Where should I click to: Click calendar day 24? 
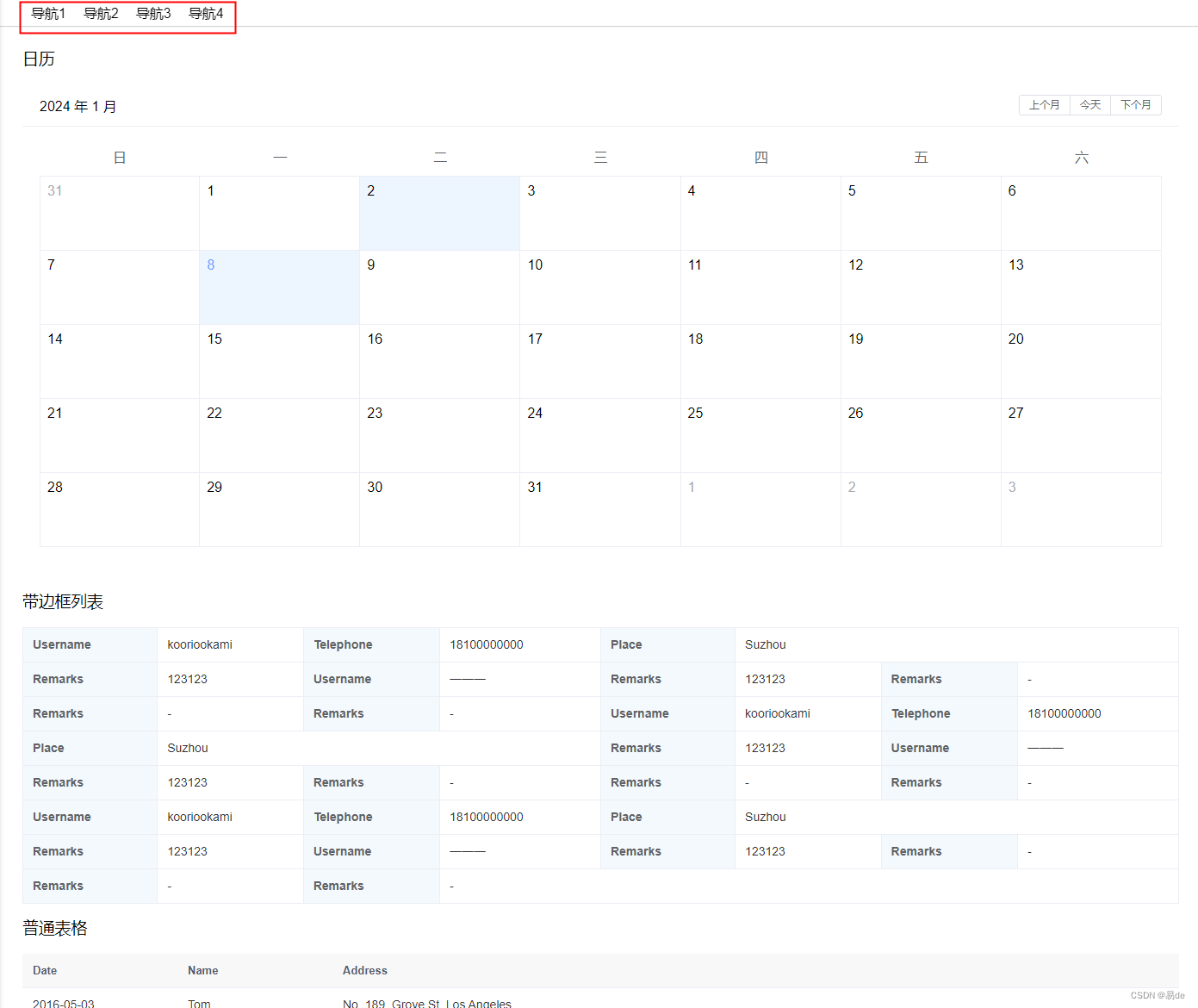tap(600, 436)
